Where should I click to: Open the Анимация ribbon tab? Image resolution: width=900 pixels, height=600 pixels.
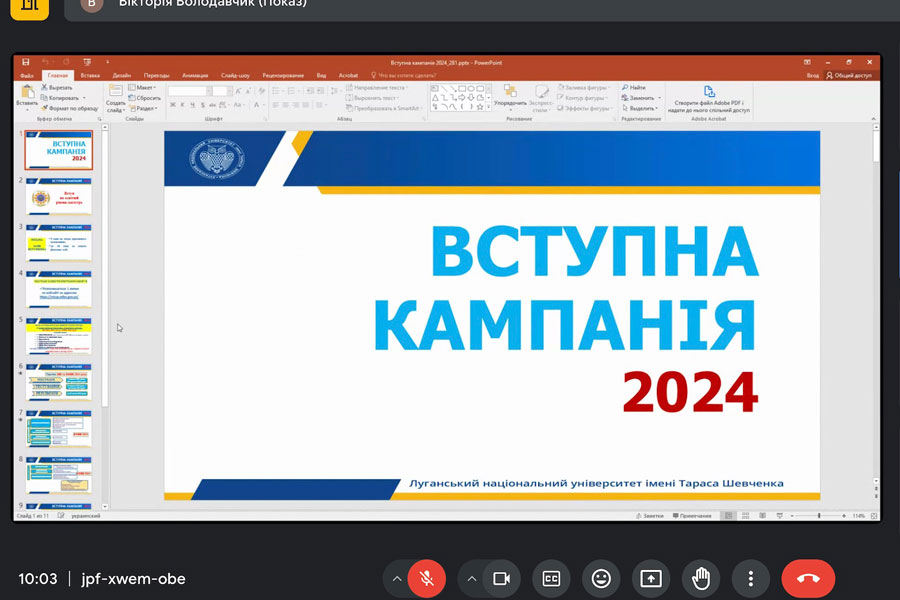(x=195, y=75)
